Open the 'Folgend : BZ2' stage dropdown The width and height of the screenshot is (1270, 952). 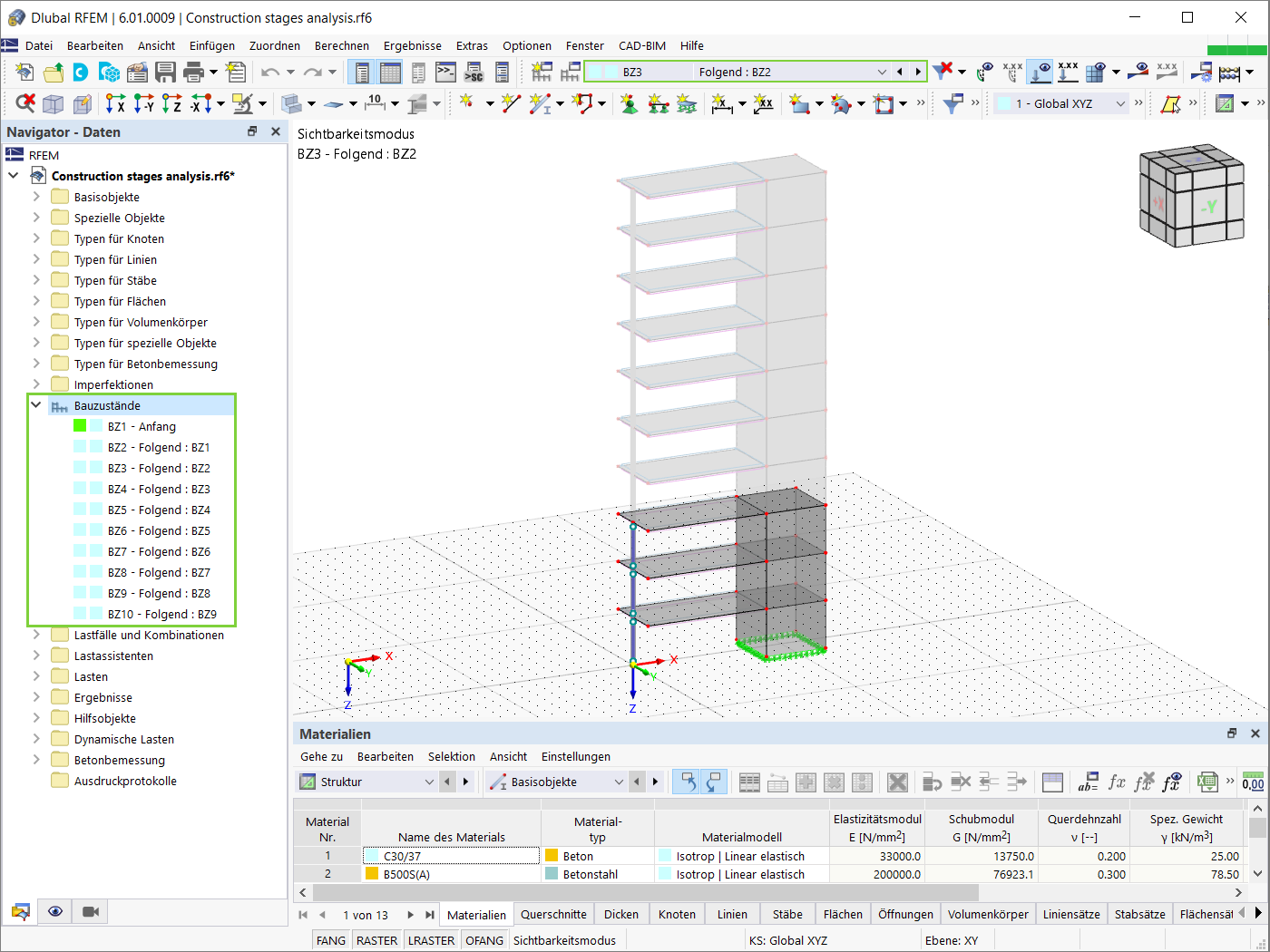(x=882, y=71)
